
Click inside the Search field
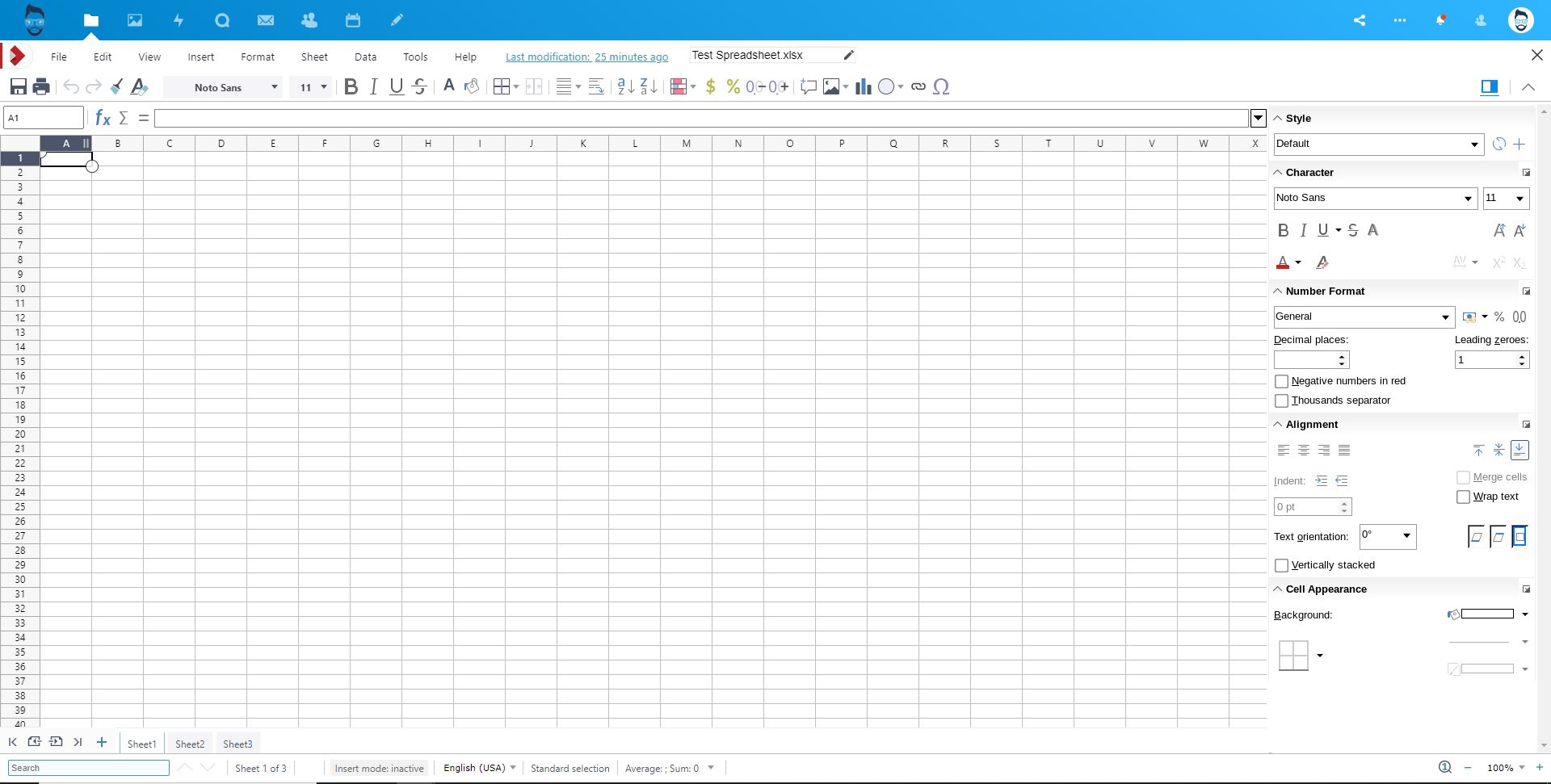[x=89, y=768]
